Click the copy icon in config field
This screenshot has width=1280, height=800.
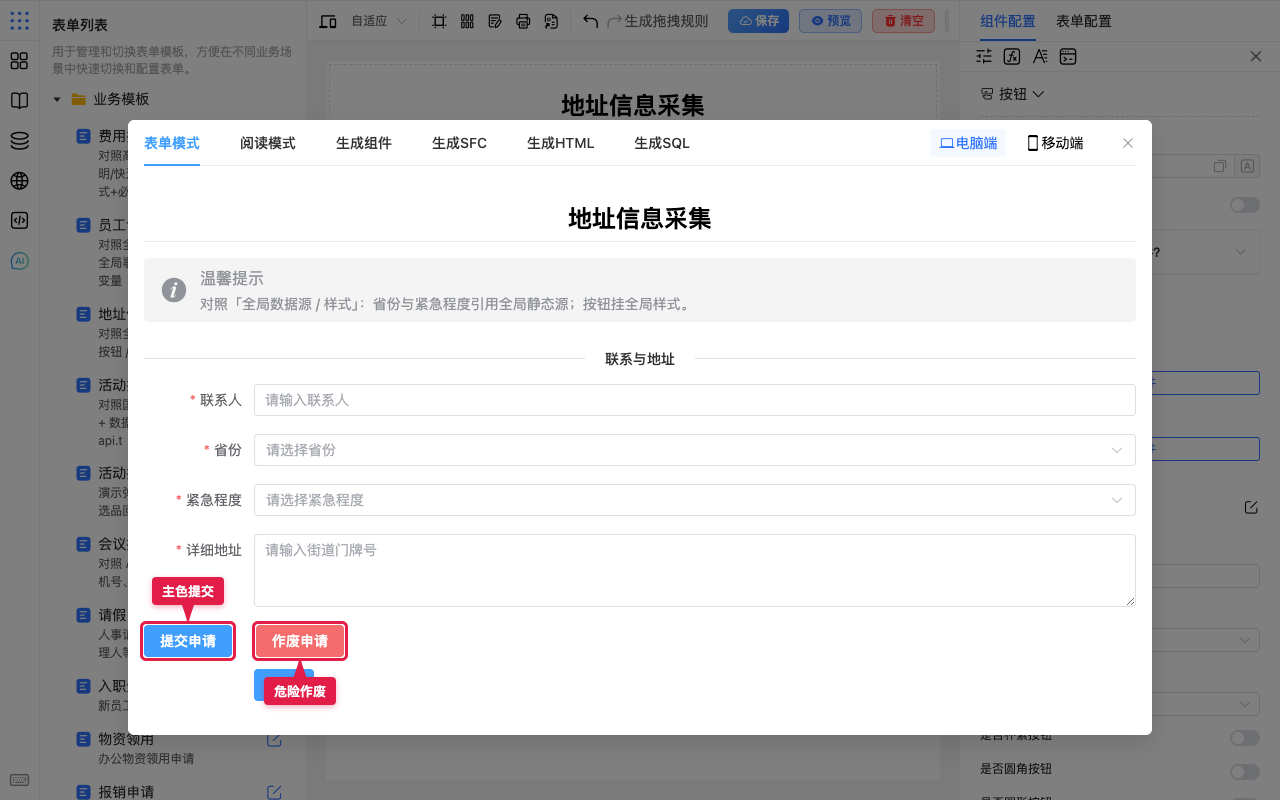click(1220, 166)
